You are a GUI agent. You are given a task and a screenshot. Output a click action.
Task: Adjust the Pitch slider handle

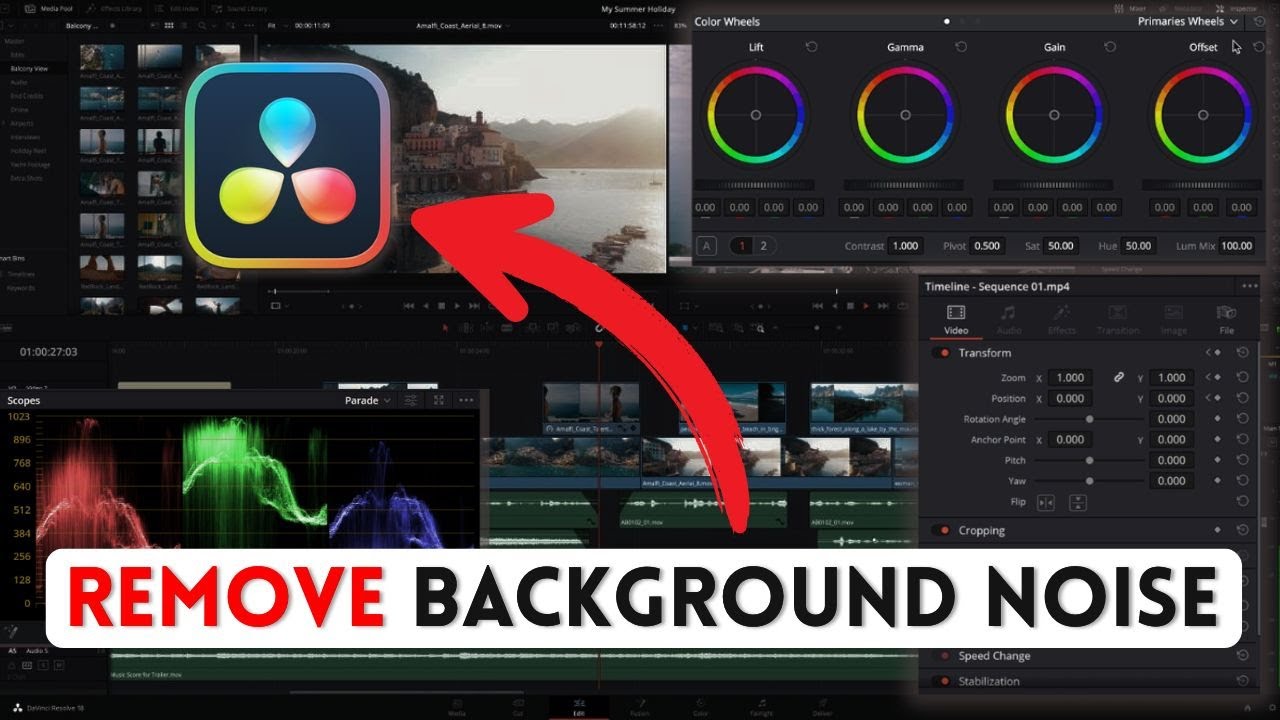click(x=1089, y=460)
